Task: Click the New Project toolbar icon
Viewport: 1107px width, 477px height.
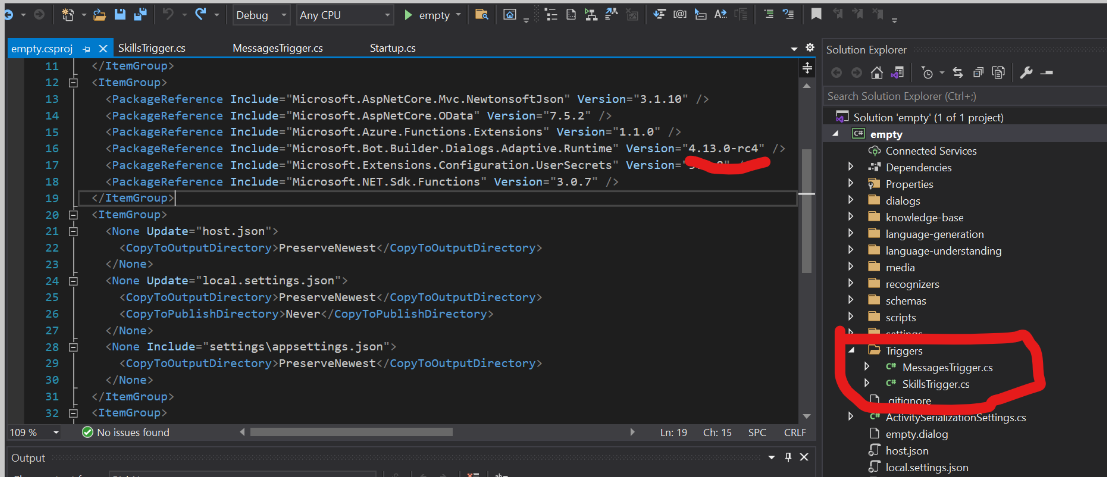Action: (x=68, y=15)
